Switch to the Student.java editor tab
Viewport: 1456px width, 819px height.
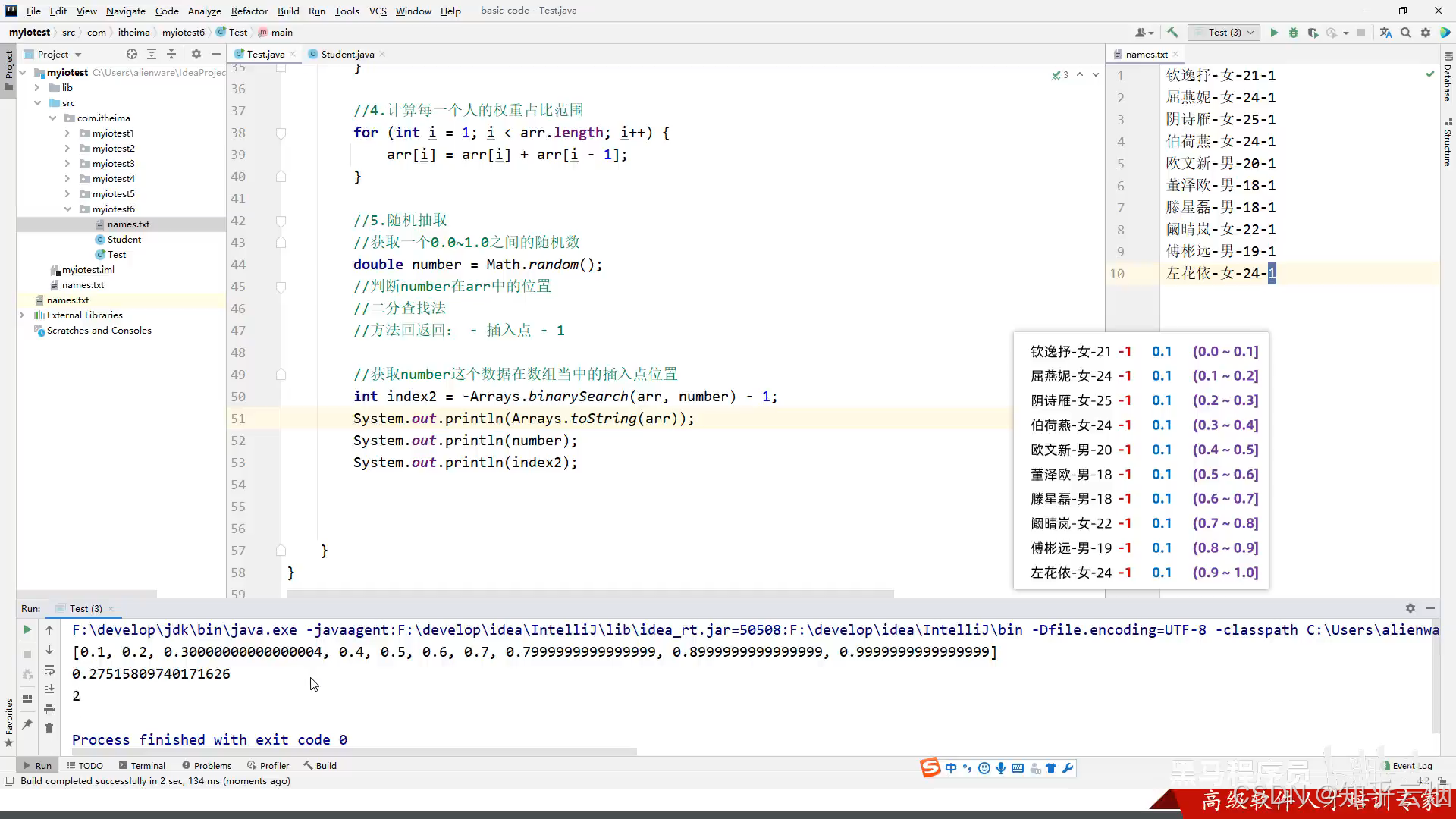pos(347,54)
